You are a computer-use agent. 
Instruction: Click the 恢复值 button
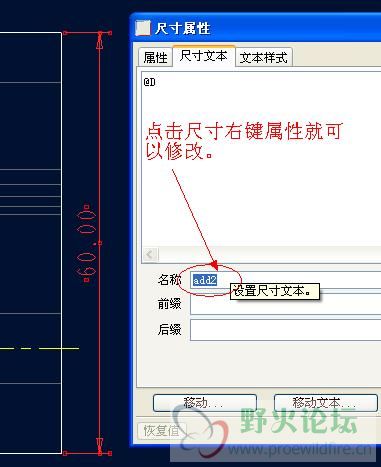coord(162,431)
